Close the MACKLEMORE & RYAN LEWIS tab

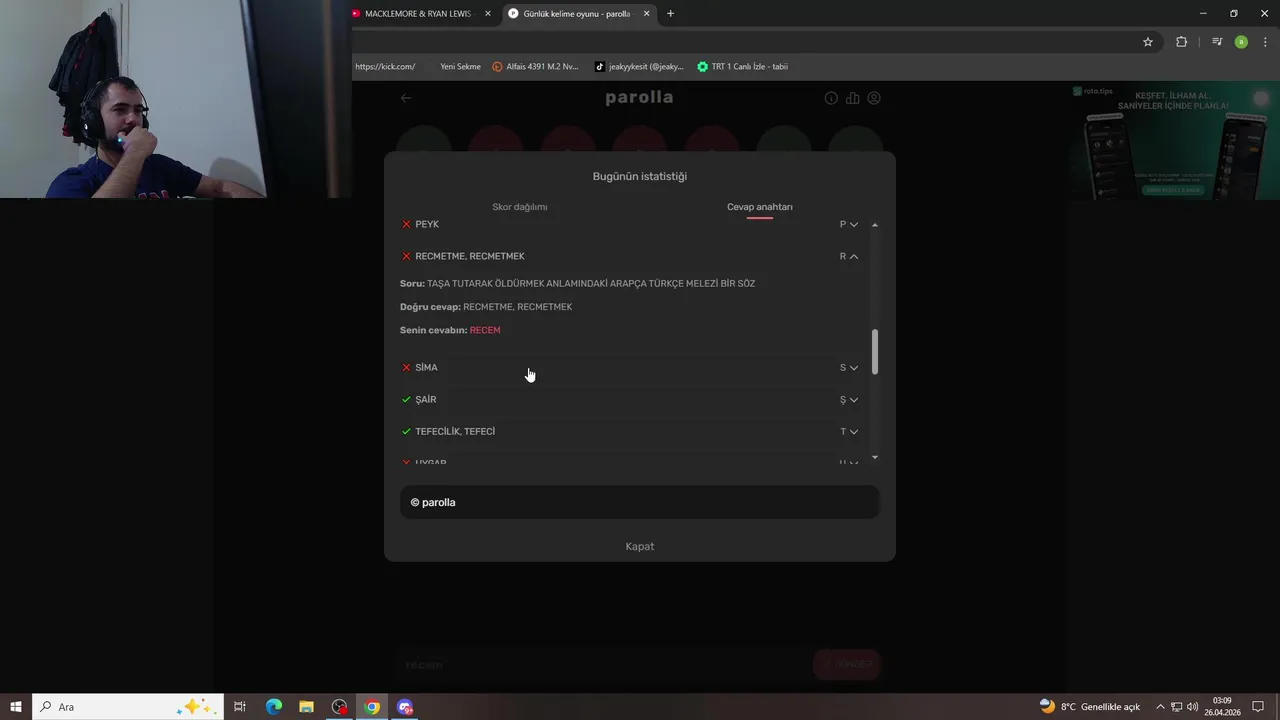point(488,14)
